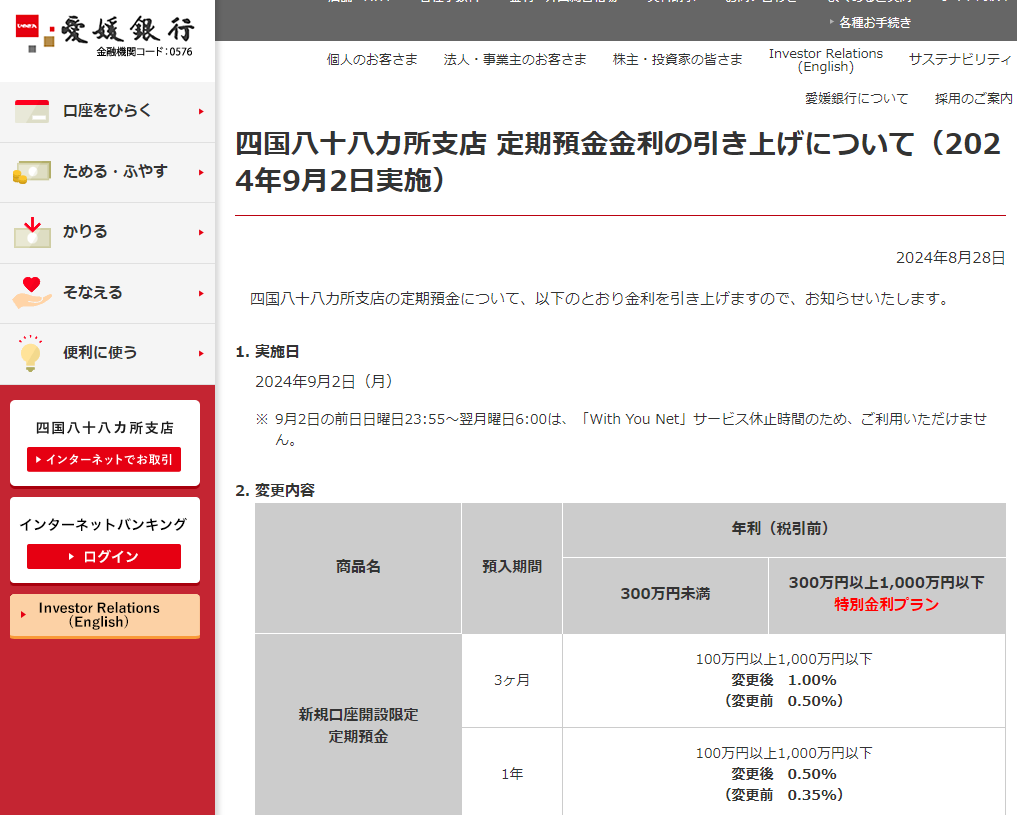Image resolution: width=1017 pixels, height=815 pixels.
Task: Open the 便利に使う sidebar menu
Action: [x=107, y=354]
